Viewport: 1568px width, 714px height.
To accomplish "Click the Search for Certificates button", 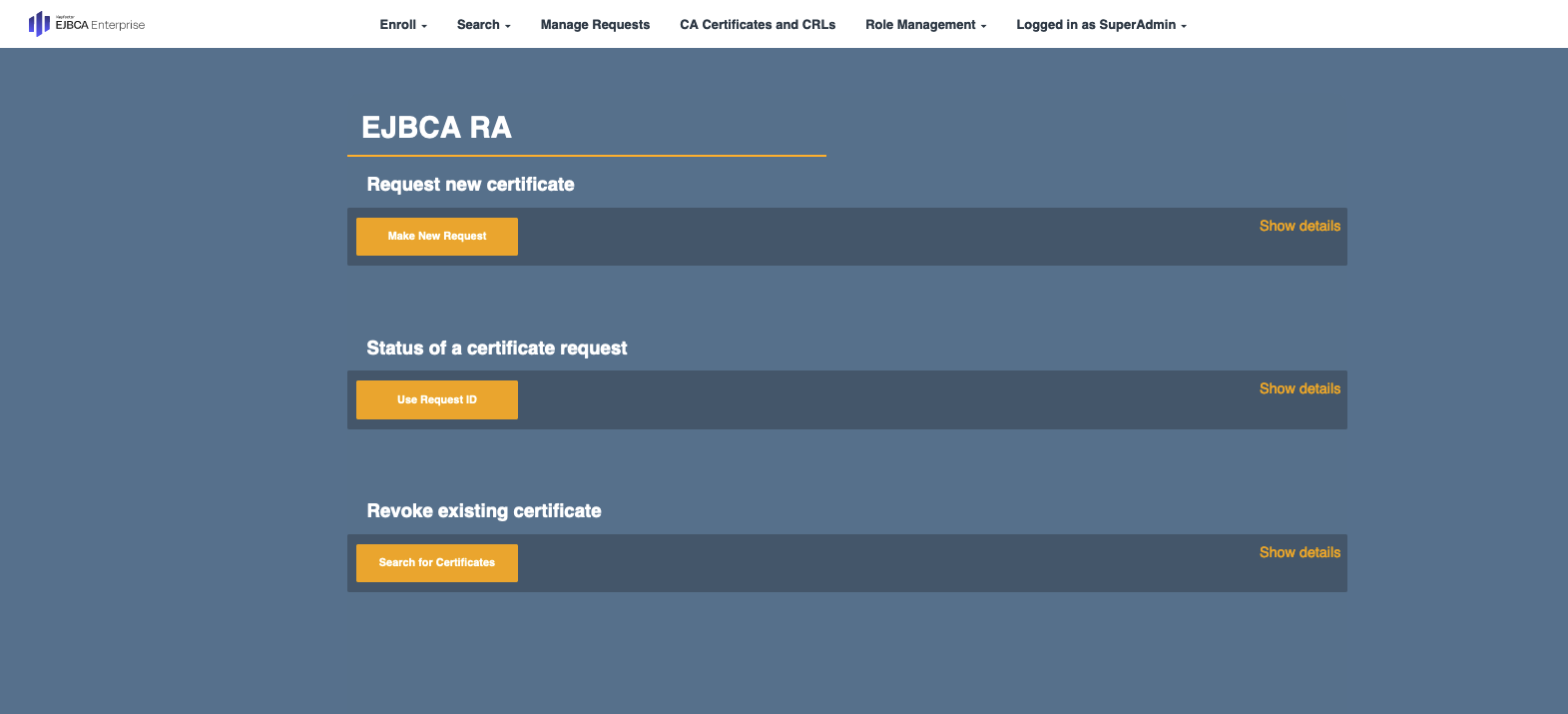I will (x=437, y=563).
